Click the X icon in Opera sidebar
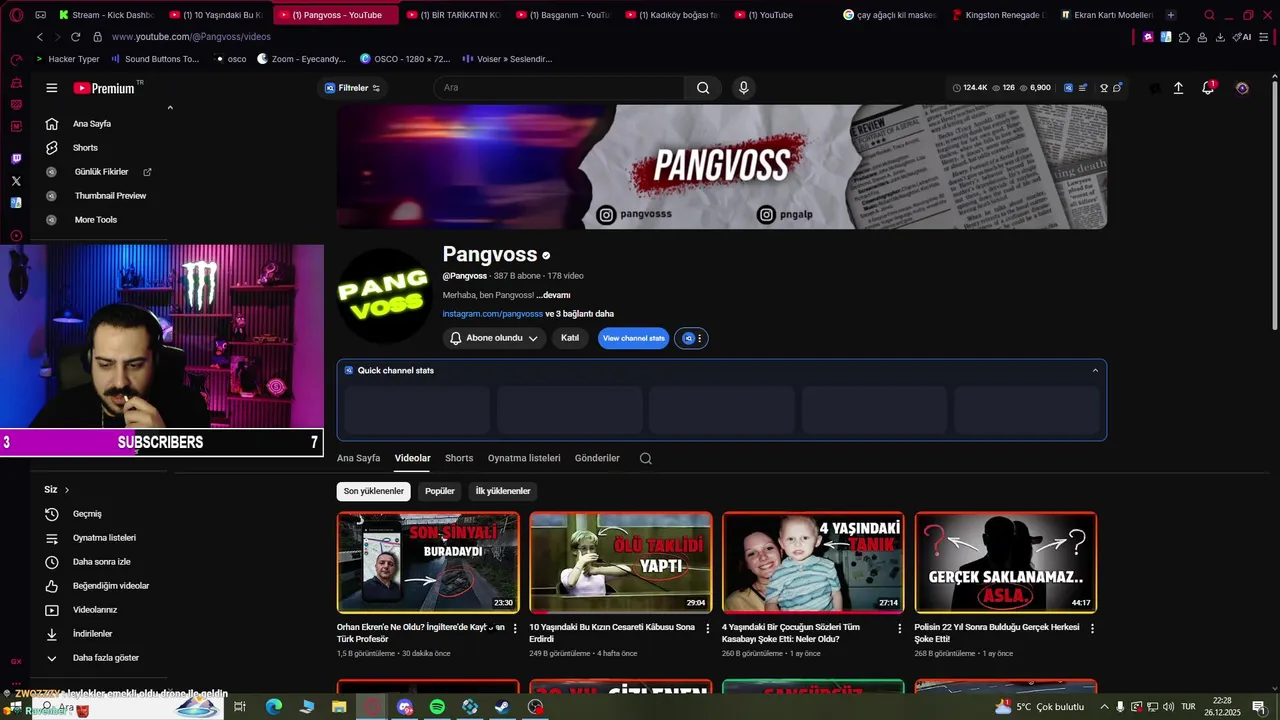Screen dimensions: 1280x720 pyautogui.click(x=16, y=181)
